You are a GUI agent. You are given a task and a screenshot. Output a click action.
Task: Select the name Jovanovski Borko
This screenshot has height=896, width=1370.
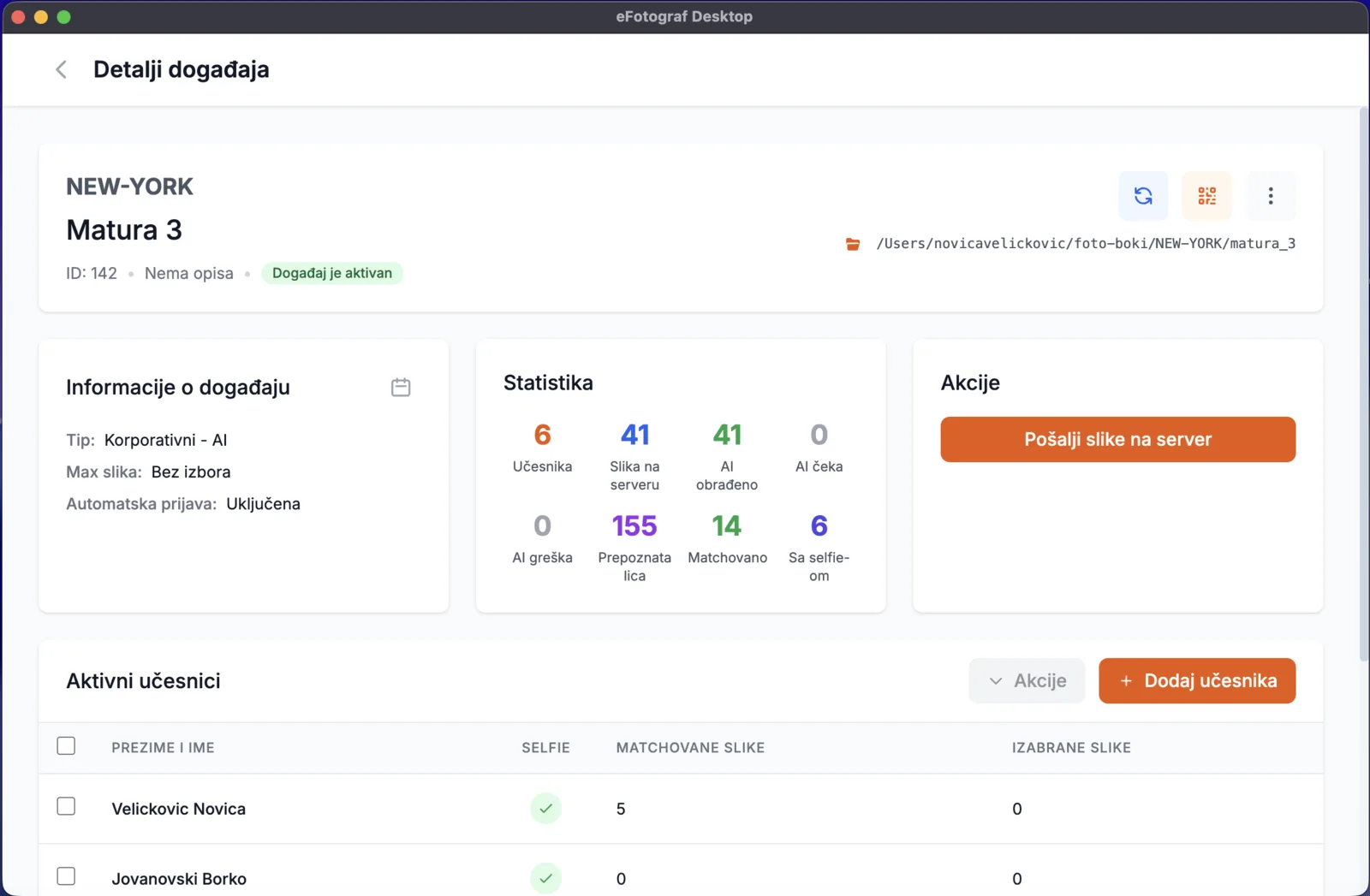click(179, 879)
